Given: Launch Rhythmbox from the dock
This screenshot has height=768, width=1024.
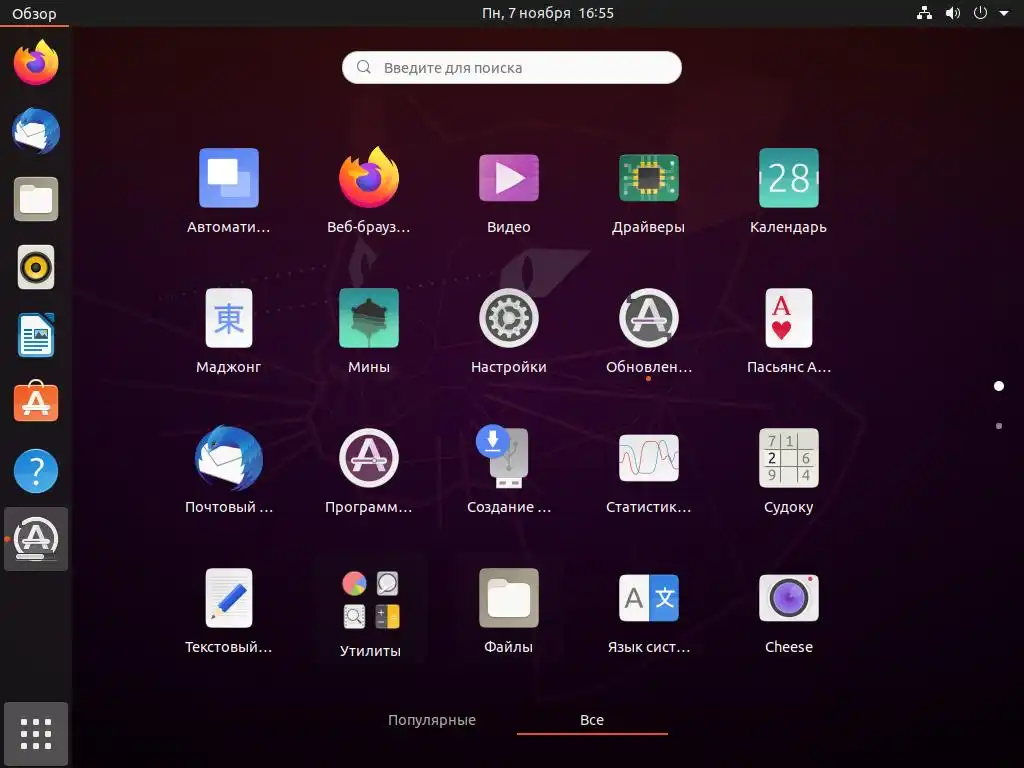Looking at the screenshot, I should tap(36, 267).
